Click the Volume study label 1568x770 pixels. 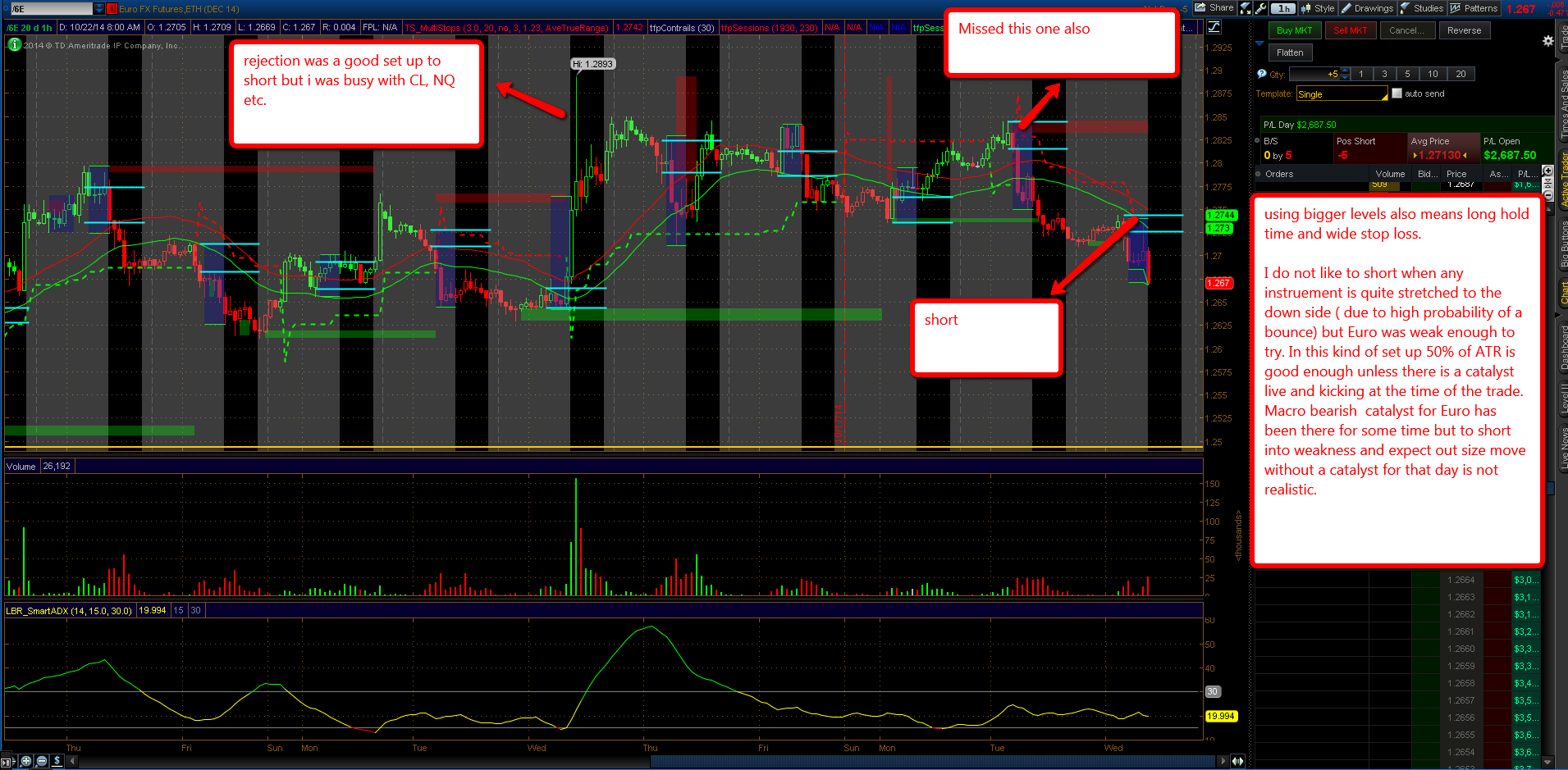pyautogui.click(x=21, y=467)
